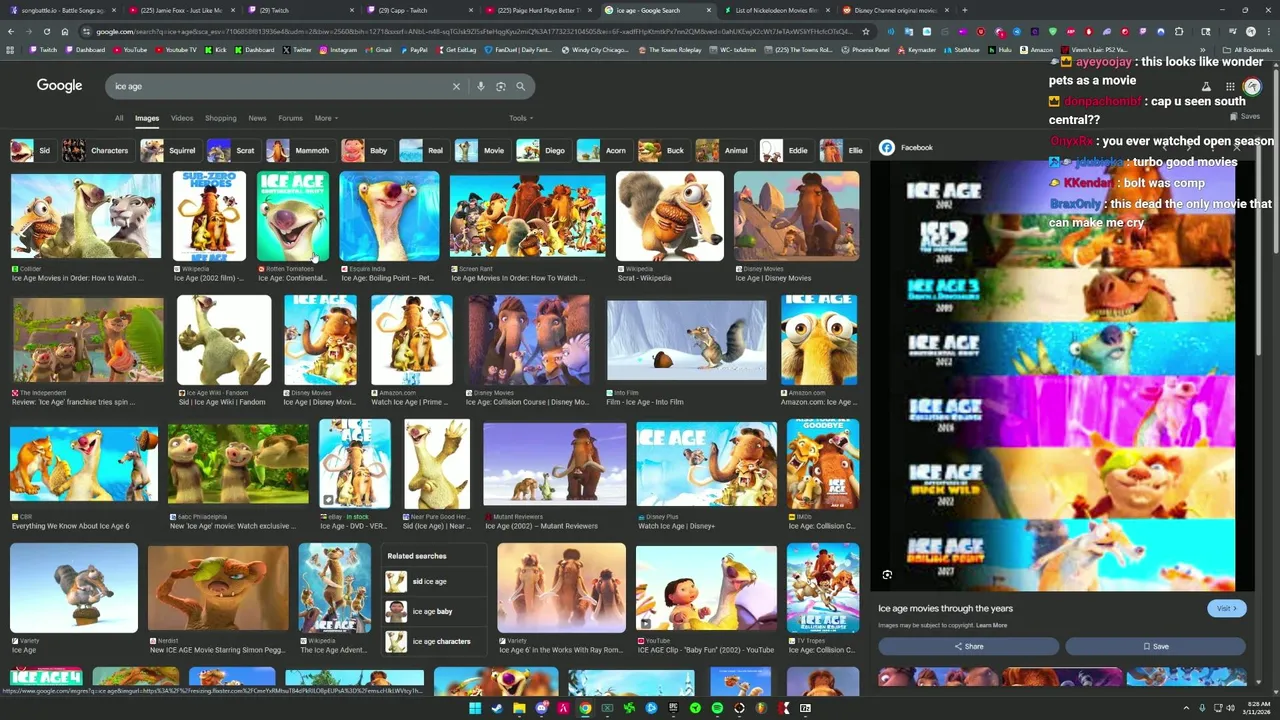Open Spotify from the taskbar

pos(717,708)
